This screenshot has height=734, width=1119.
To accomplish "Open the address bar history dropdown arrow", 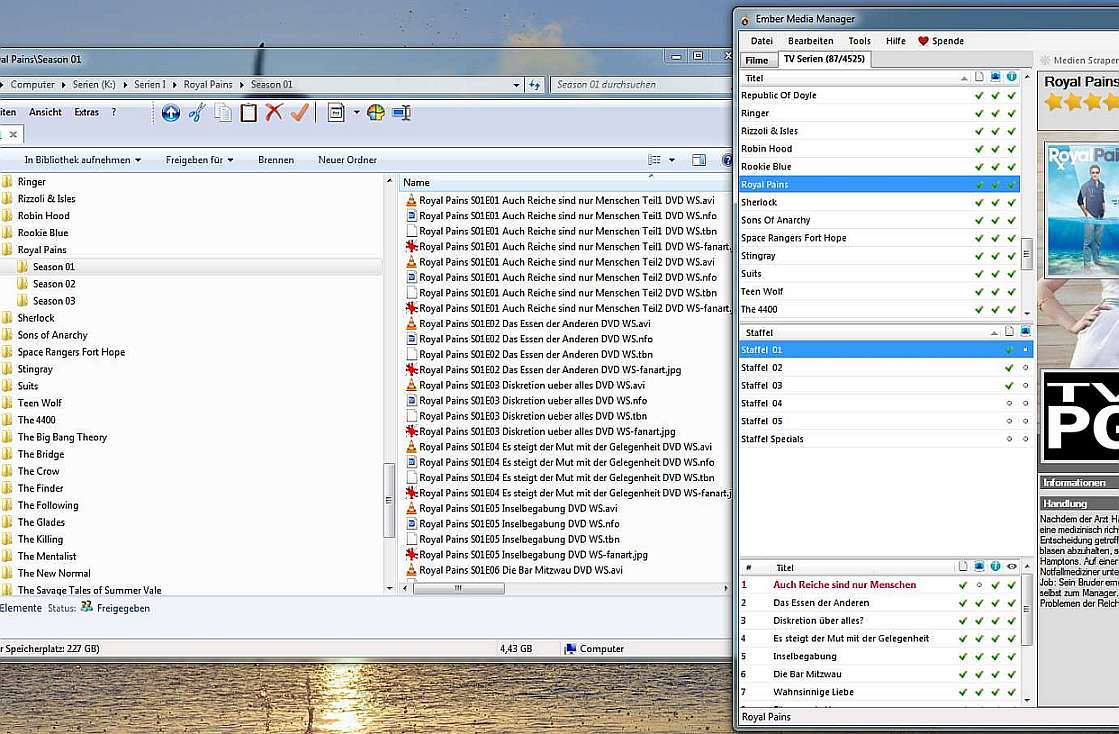I will (x=517, y=85).
